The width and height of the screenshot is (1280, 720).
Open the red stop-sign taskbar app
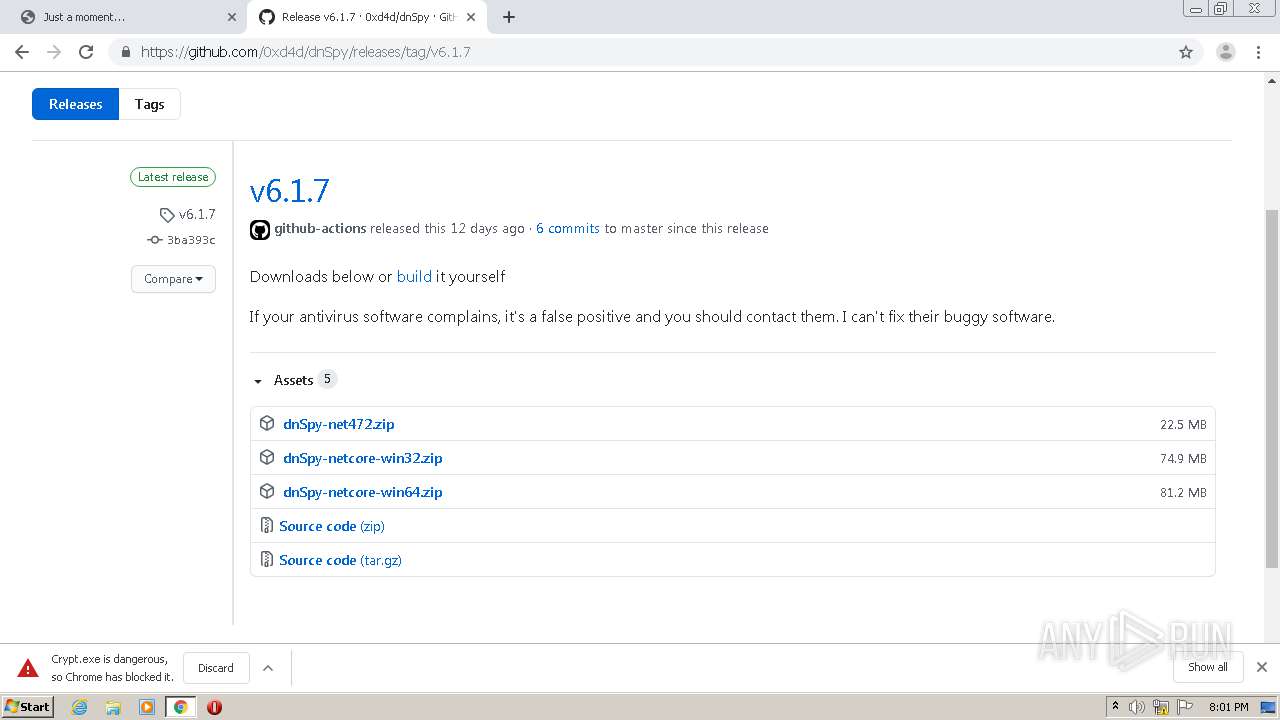(x=214, y=707)
